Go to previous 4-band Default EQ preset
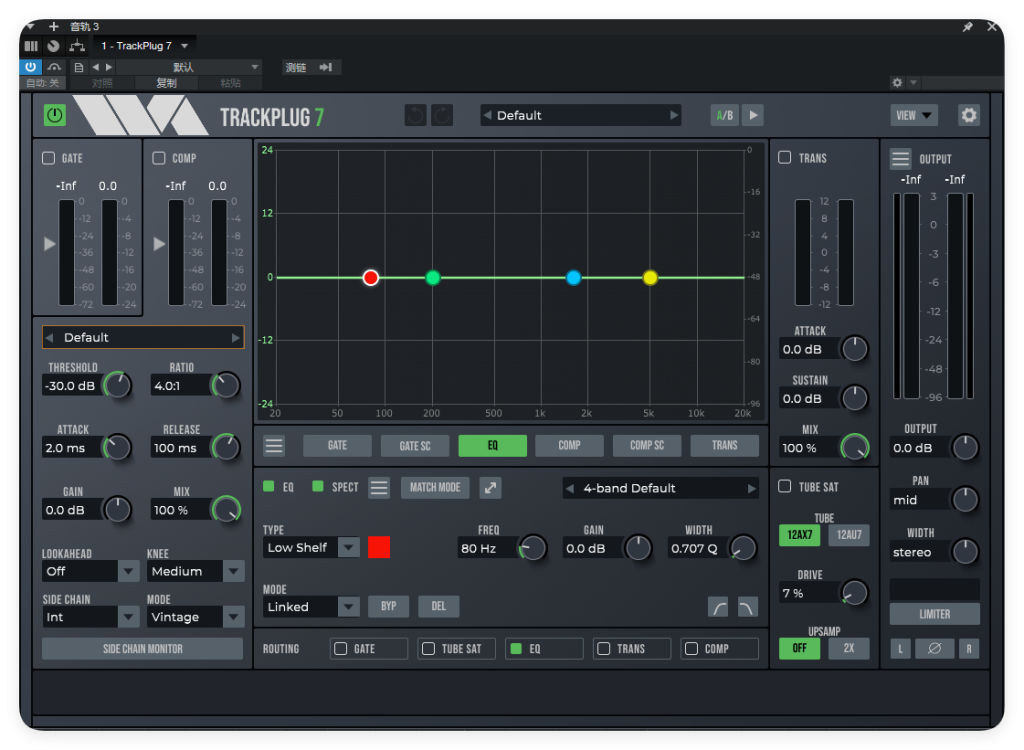Viewport: 1024px width, 750px height. tap(570, 488)
